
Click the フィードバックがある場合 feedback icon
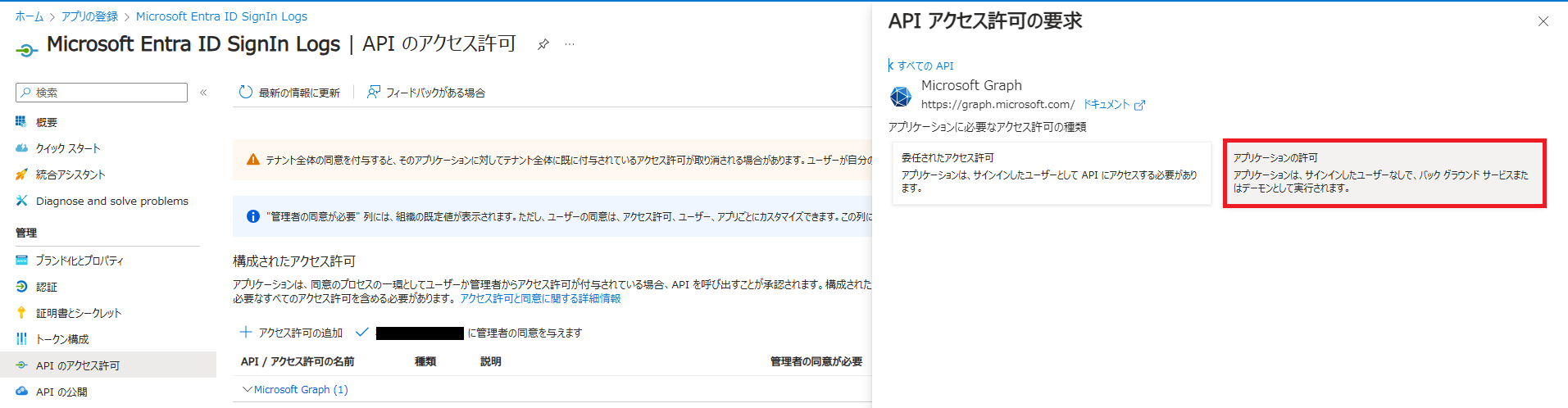(x=373, y=93)
